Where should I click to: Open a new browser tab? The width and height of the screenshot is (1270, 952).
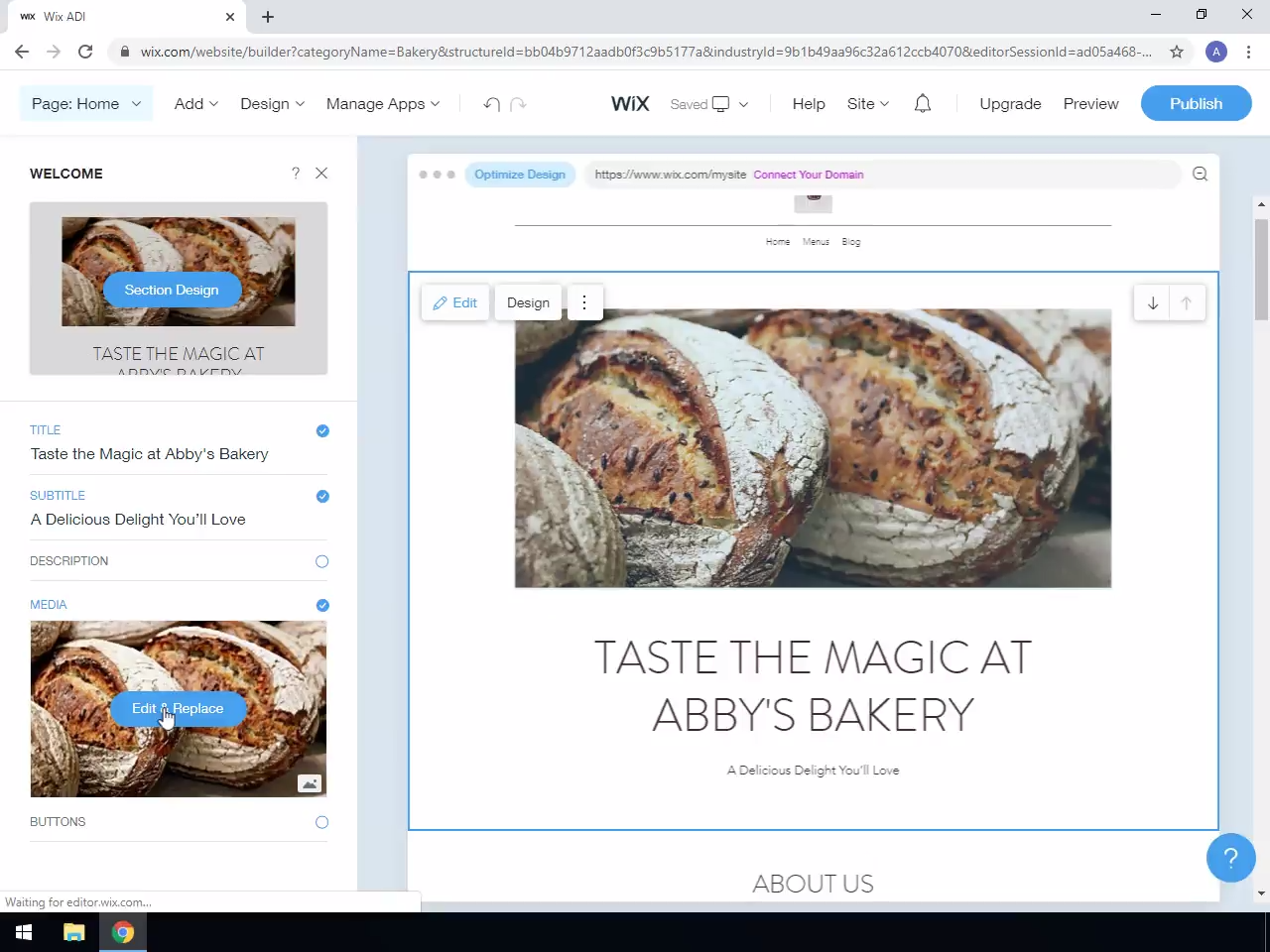coord(268,16)
